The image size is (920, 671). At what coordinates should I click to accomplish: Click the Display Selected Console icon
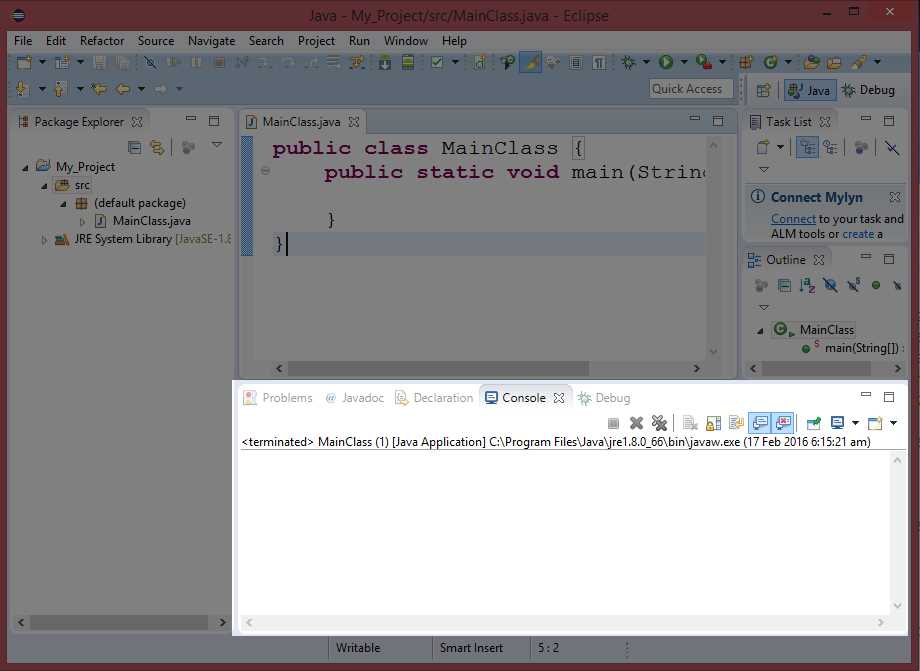point(837,422)
